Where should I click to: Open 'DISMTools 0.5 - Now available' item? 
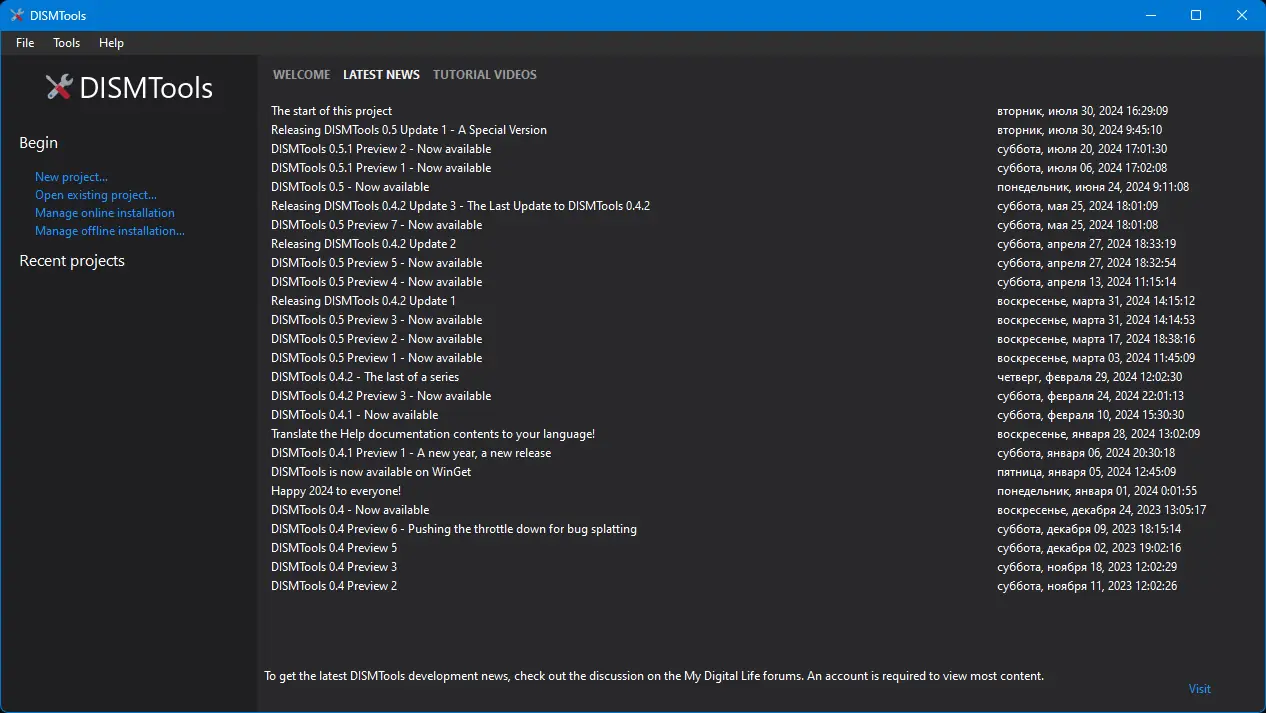(x=350, y=187)
